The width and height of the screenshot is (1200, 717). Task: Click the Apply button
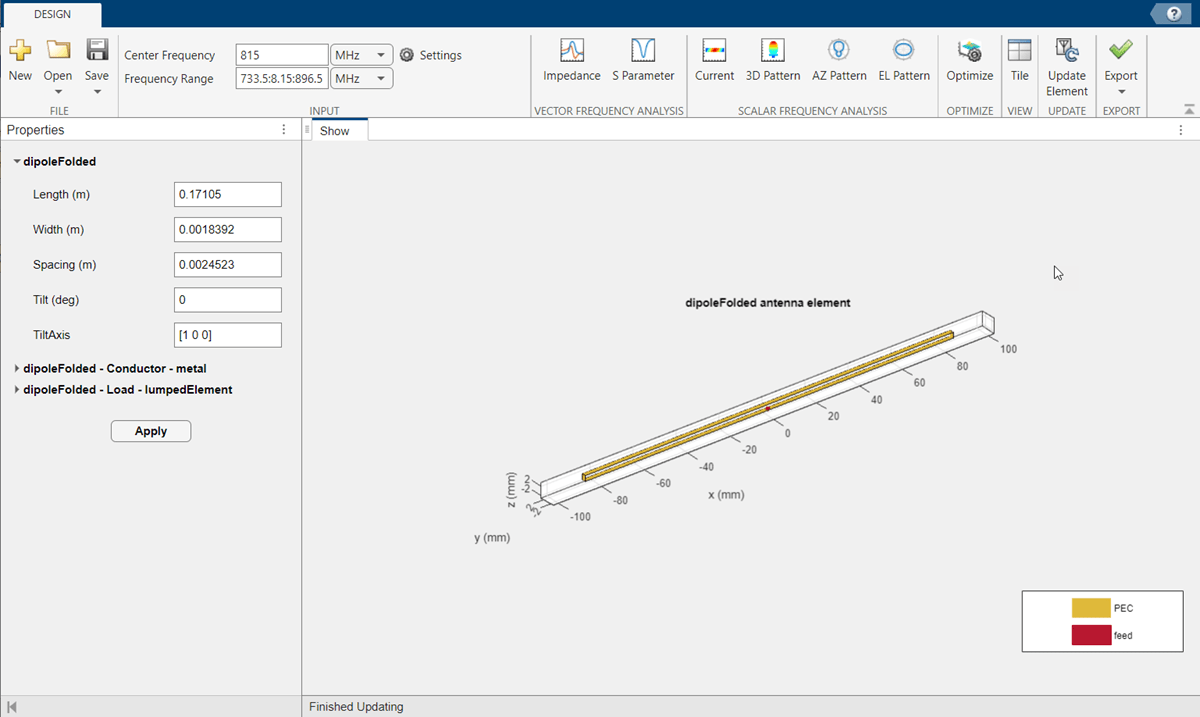click(x=150, y=431)
